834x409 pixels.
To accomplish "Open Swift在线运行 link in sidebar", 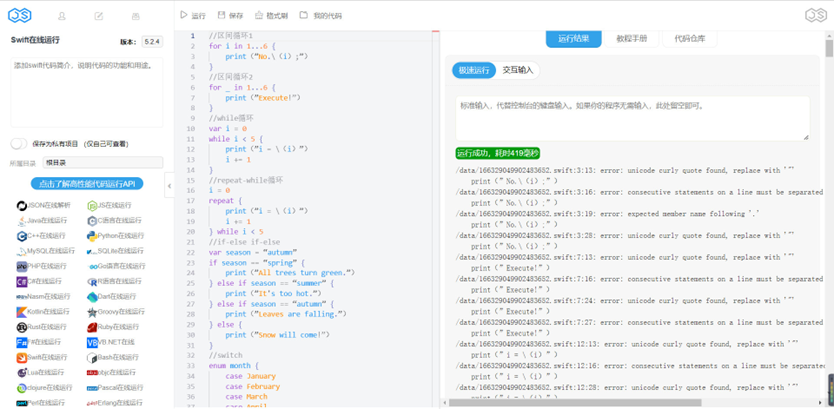I will pos(42,357).
